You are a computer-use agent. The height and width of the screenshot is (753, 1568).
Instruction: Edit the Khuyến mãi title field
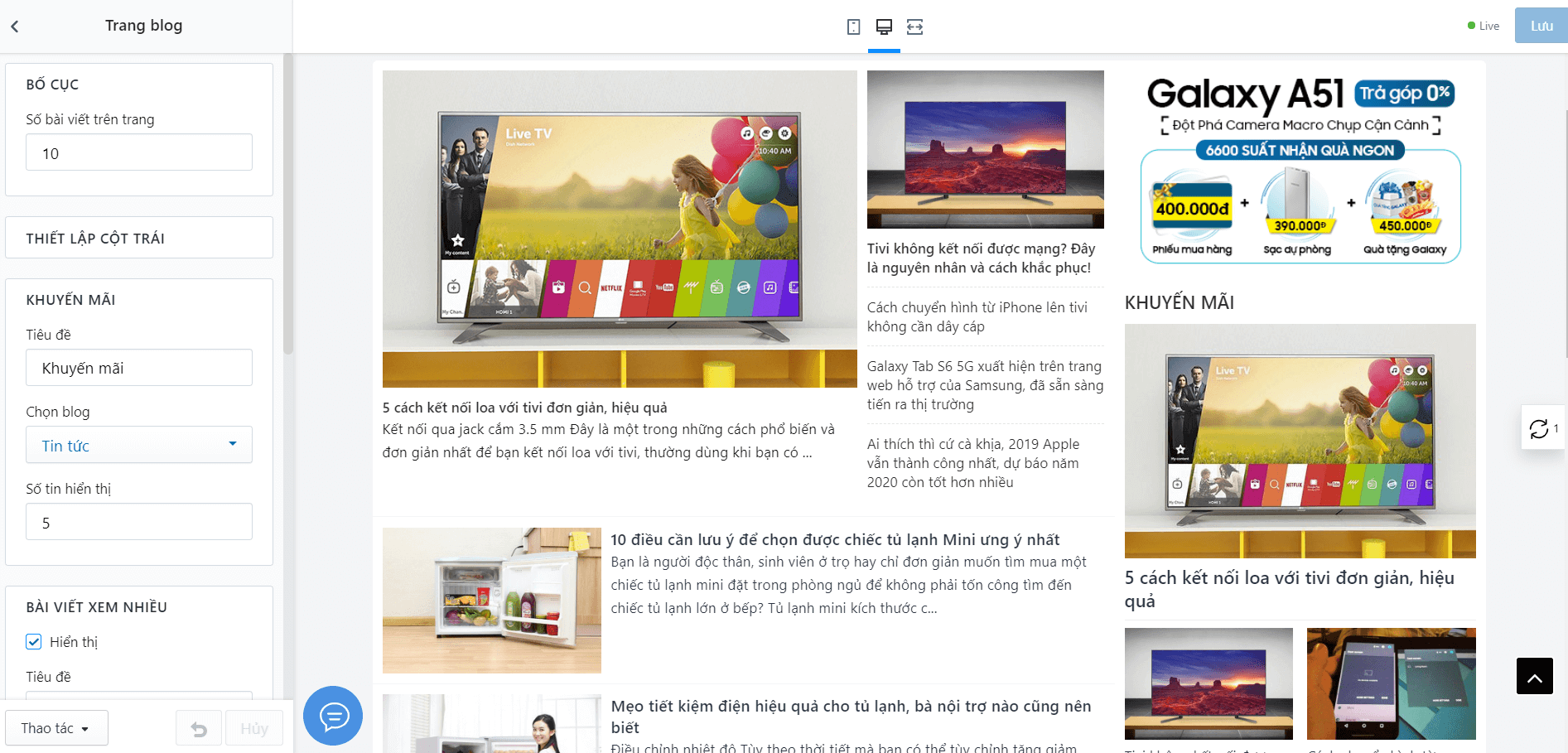click(x=139, y=368)
